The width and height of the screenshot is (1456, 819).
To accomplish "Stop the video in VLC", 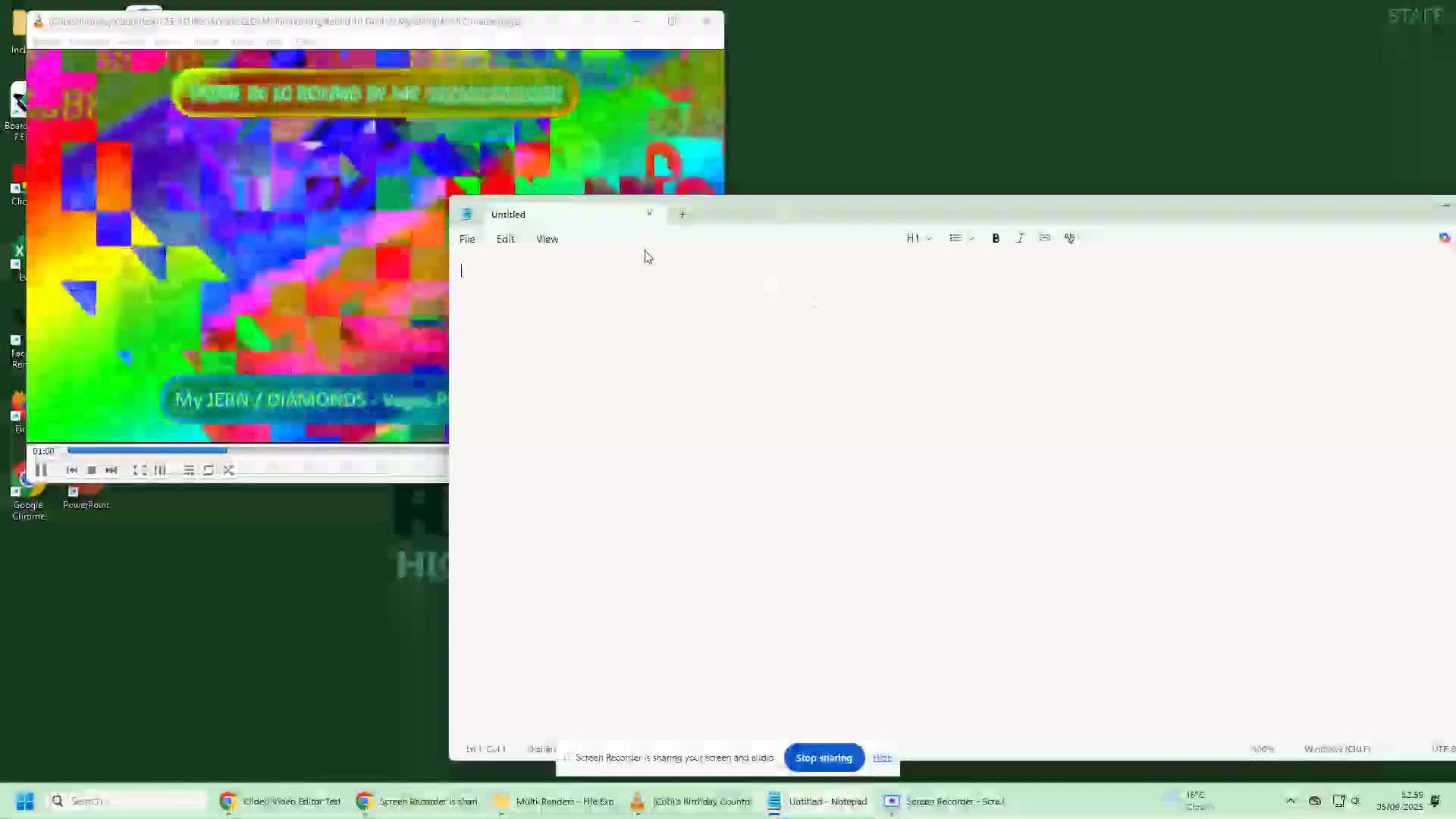I will point(92,470).
